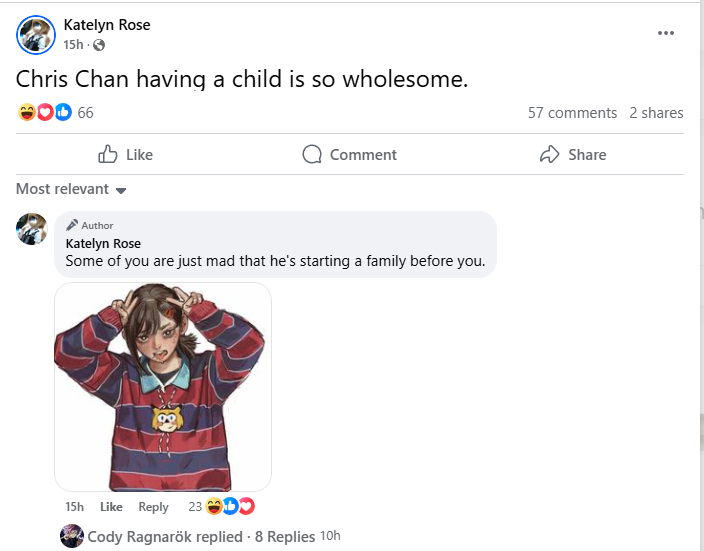The width and height of the screenshot is (704, 551).
Task: Like the author's comment
Action: coord(111,507)
